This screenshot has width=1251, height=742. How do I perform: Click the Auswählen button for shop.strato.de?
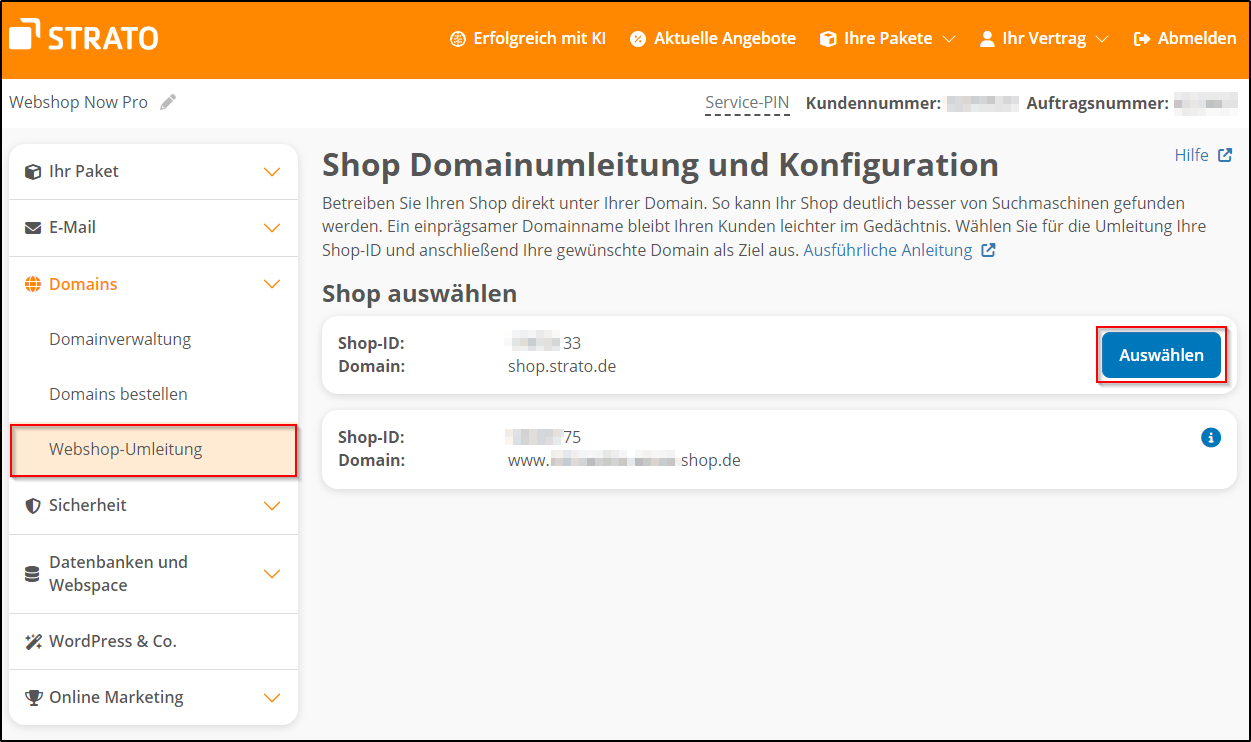1161,355
